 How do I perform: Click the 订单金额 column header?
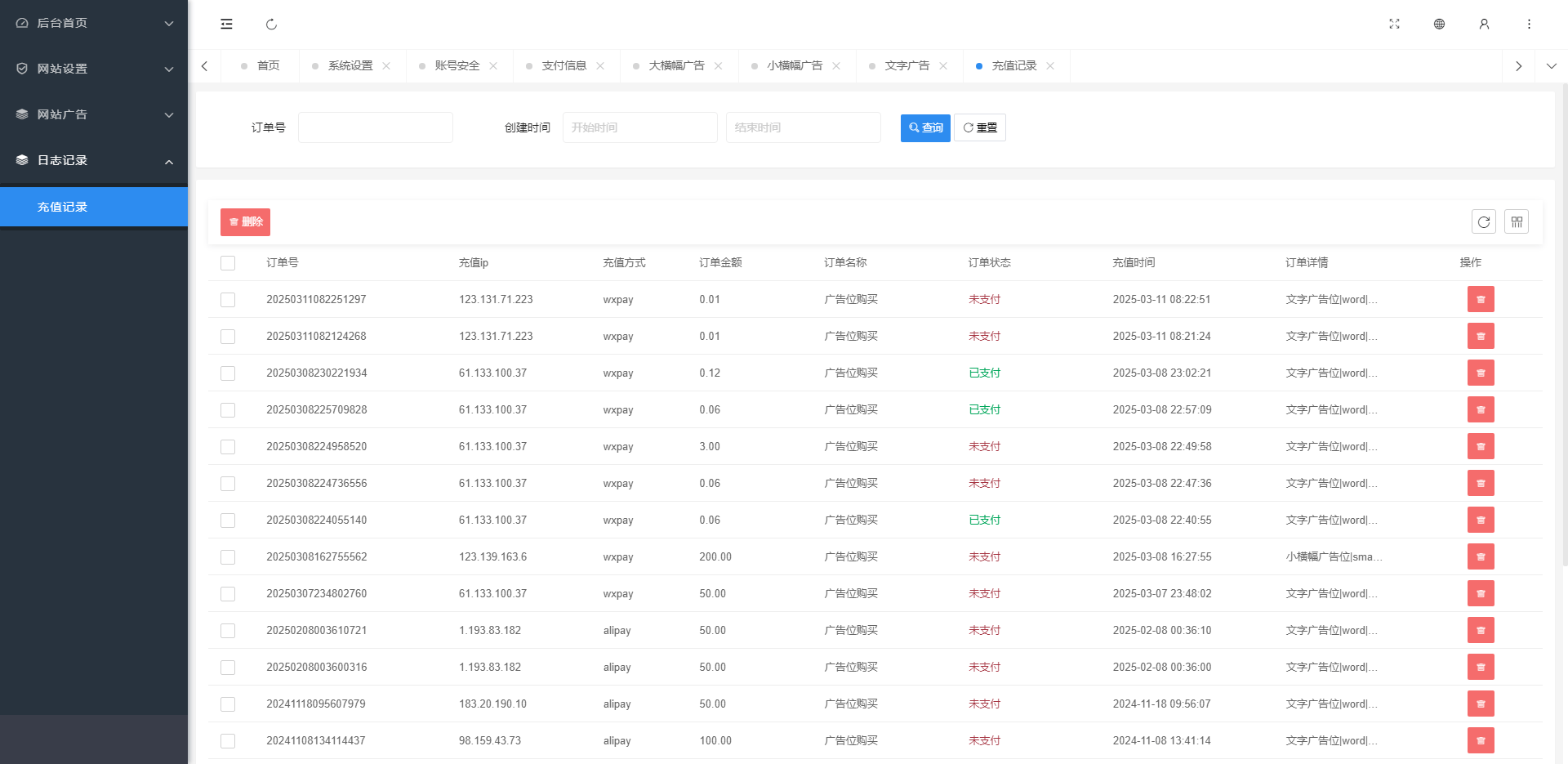[720, 262]
